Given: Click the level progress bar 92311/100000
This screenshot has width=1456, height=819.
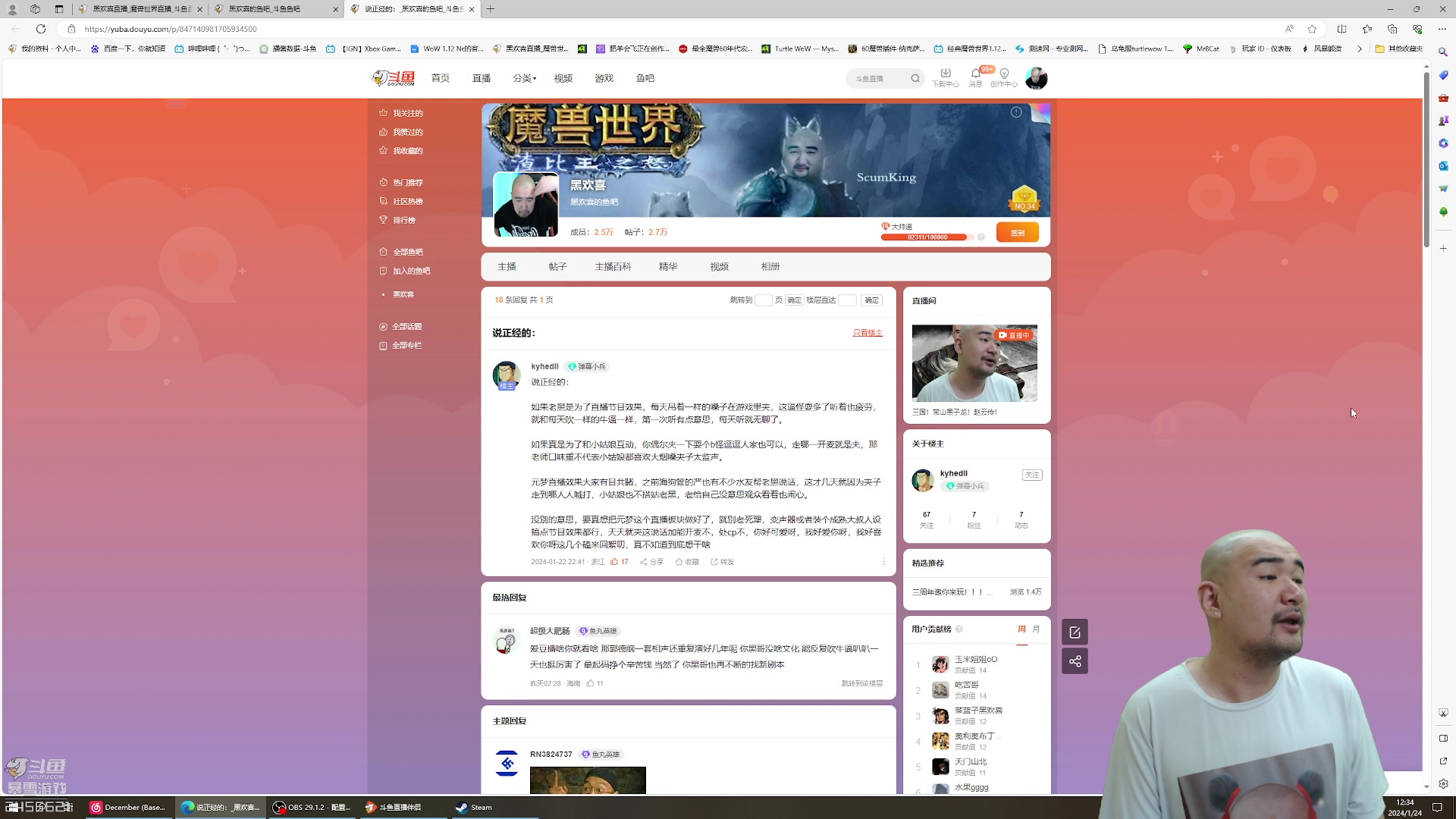Looking at the screenshot, I should tap(927, 237).
